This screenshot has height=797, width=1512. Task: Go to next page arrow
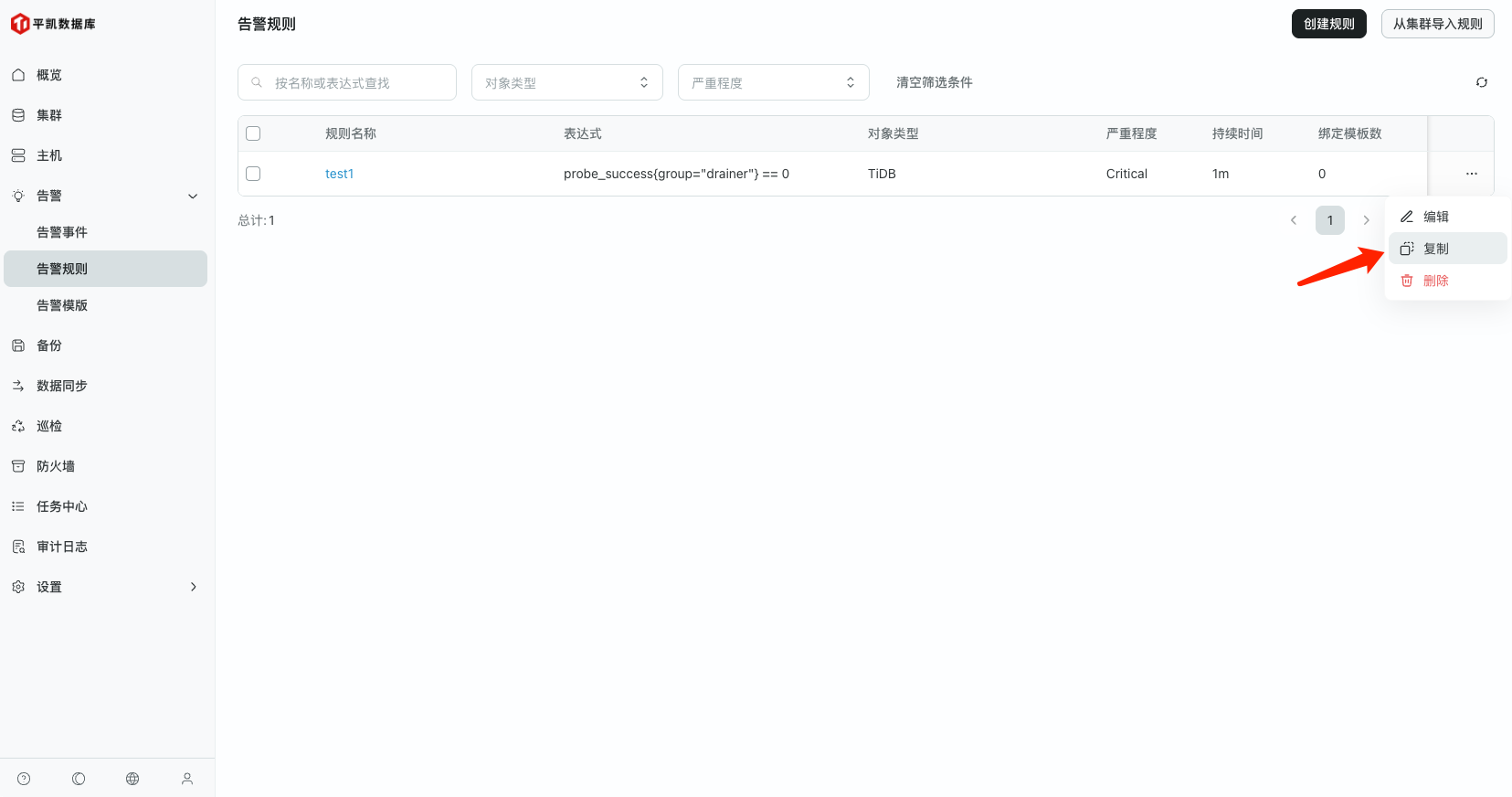click(1366, 220)
